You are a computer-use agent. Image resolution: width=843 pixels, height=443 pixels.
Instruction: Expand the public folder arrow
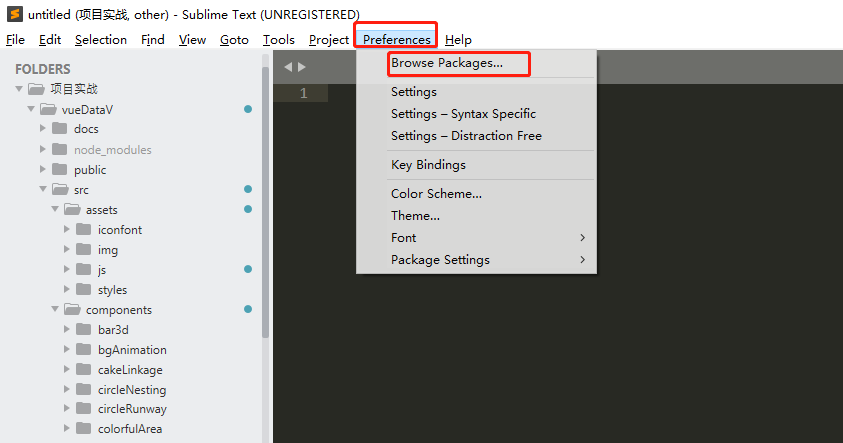pos(43,169)
